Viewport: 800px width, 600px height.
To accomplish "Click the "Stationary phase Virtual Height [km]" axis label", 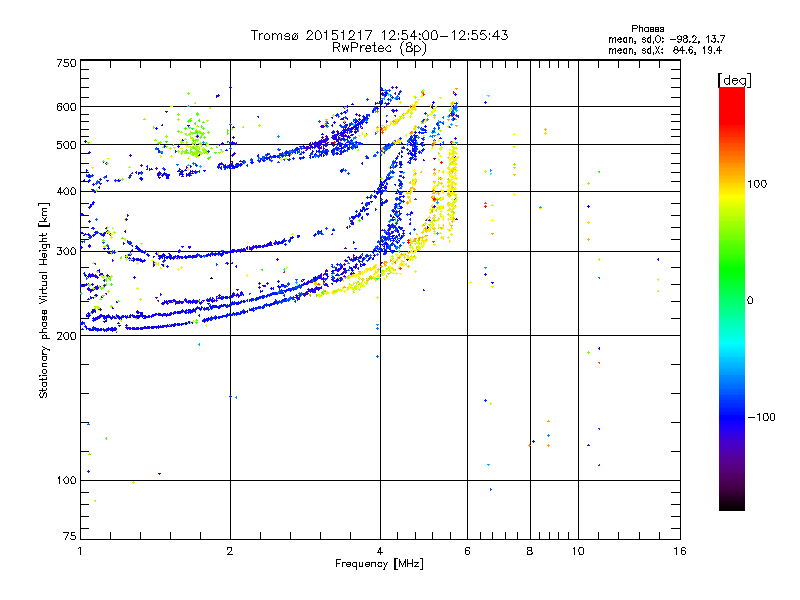I will click(x=44, y=301).
